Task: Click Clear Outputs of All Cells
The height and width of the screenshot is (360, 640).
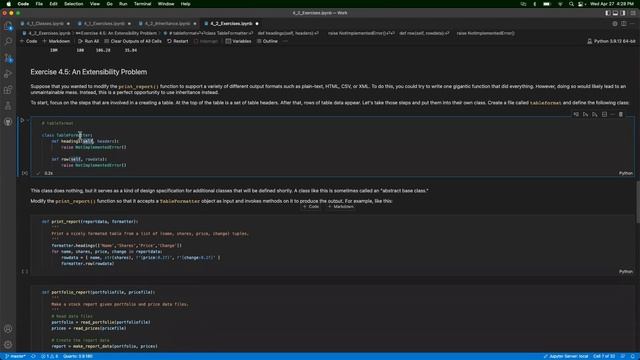Action: click(x=133, y=41)
